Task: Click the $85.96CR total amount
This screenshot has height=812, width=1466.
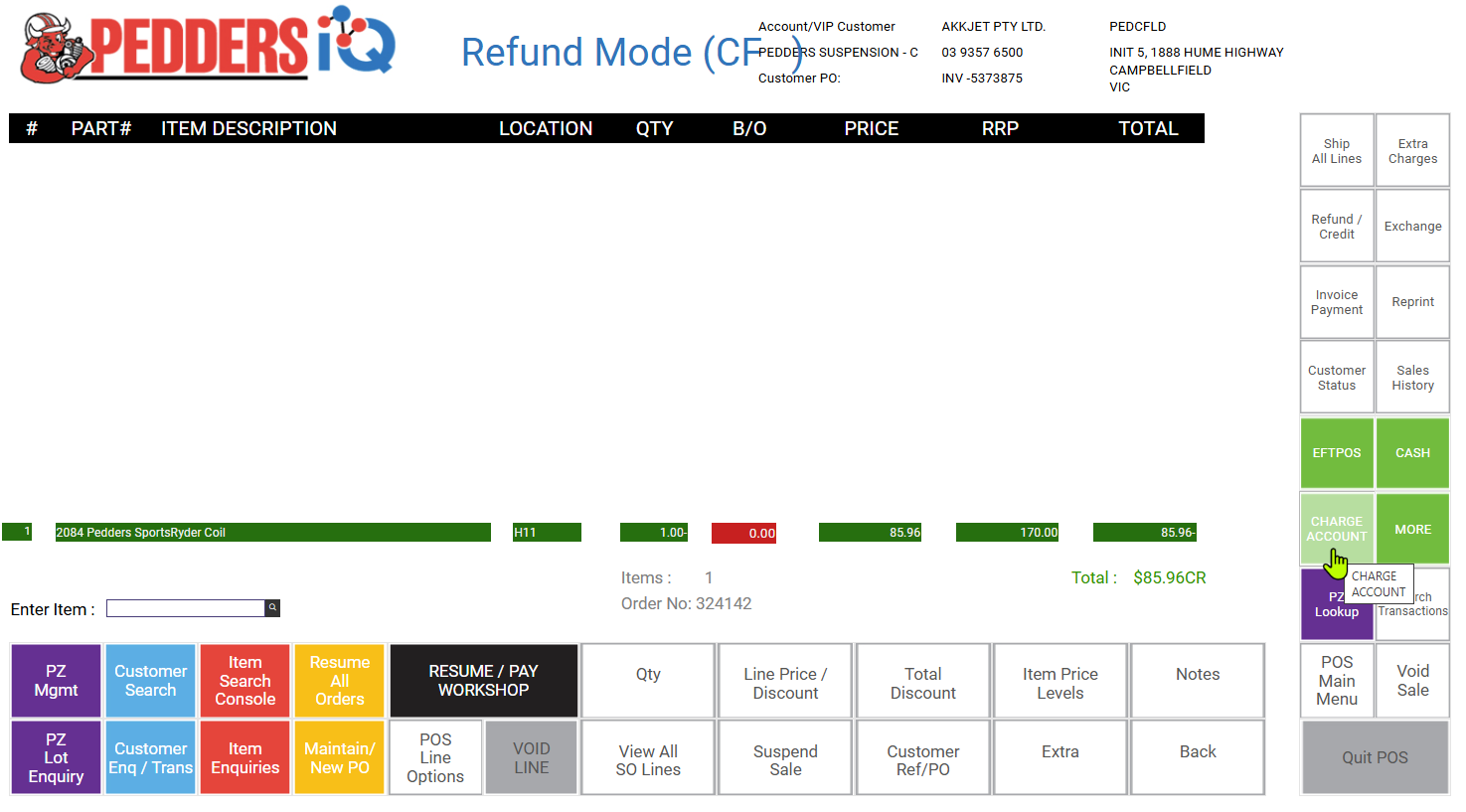Action: point(1170,577)
